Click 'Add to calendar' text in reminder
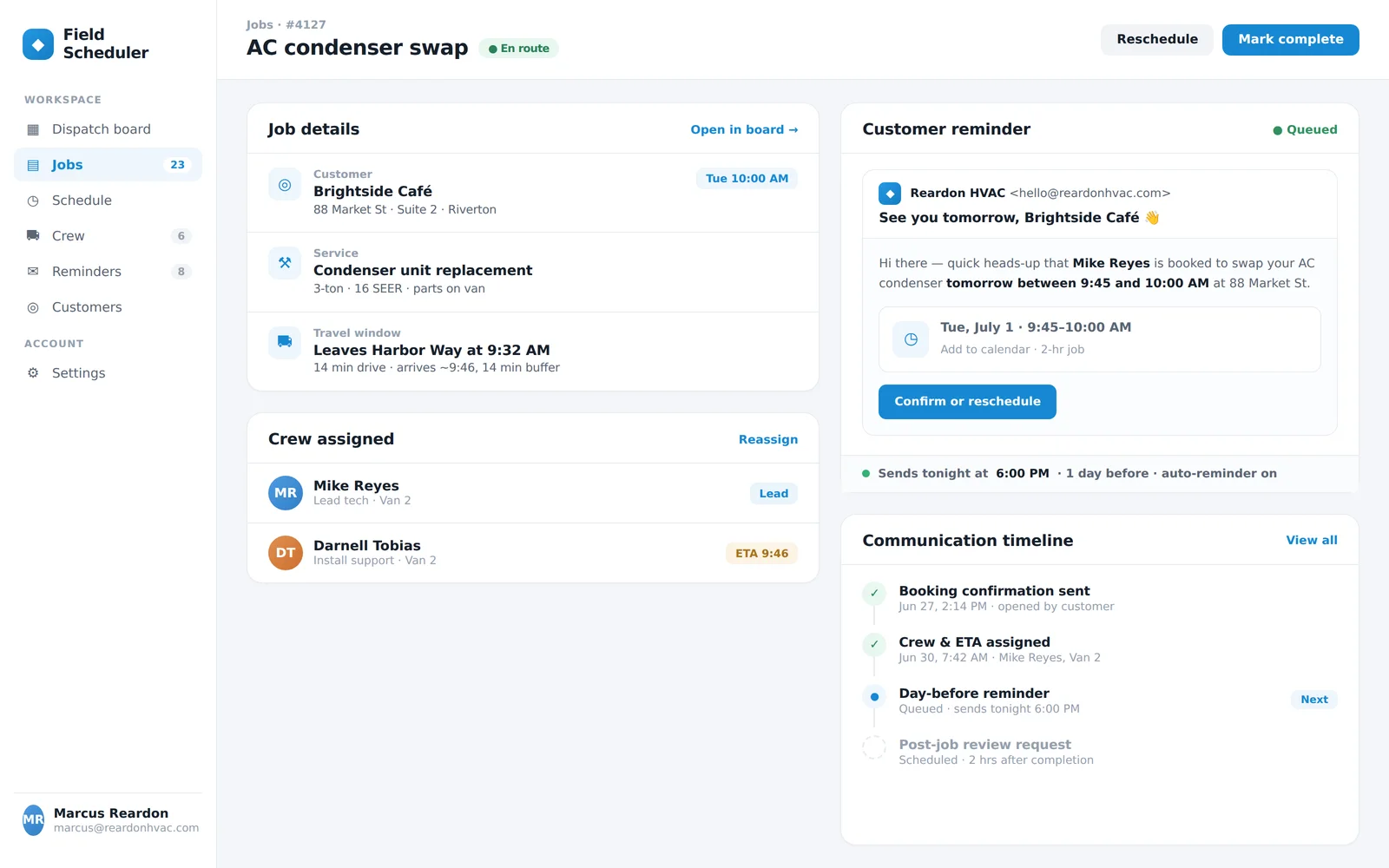This screenshot has width=1389, height=868. (985, 350)
